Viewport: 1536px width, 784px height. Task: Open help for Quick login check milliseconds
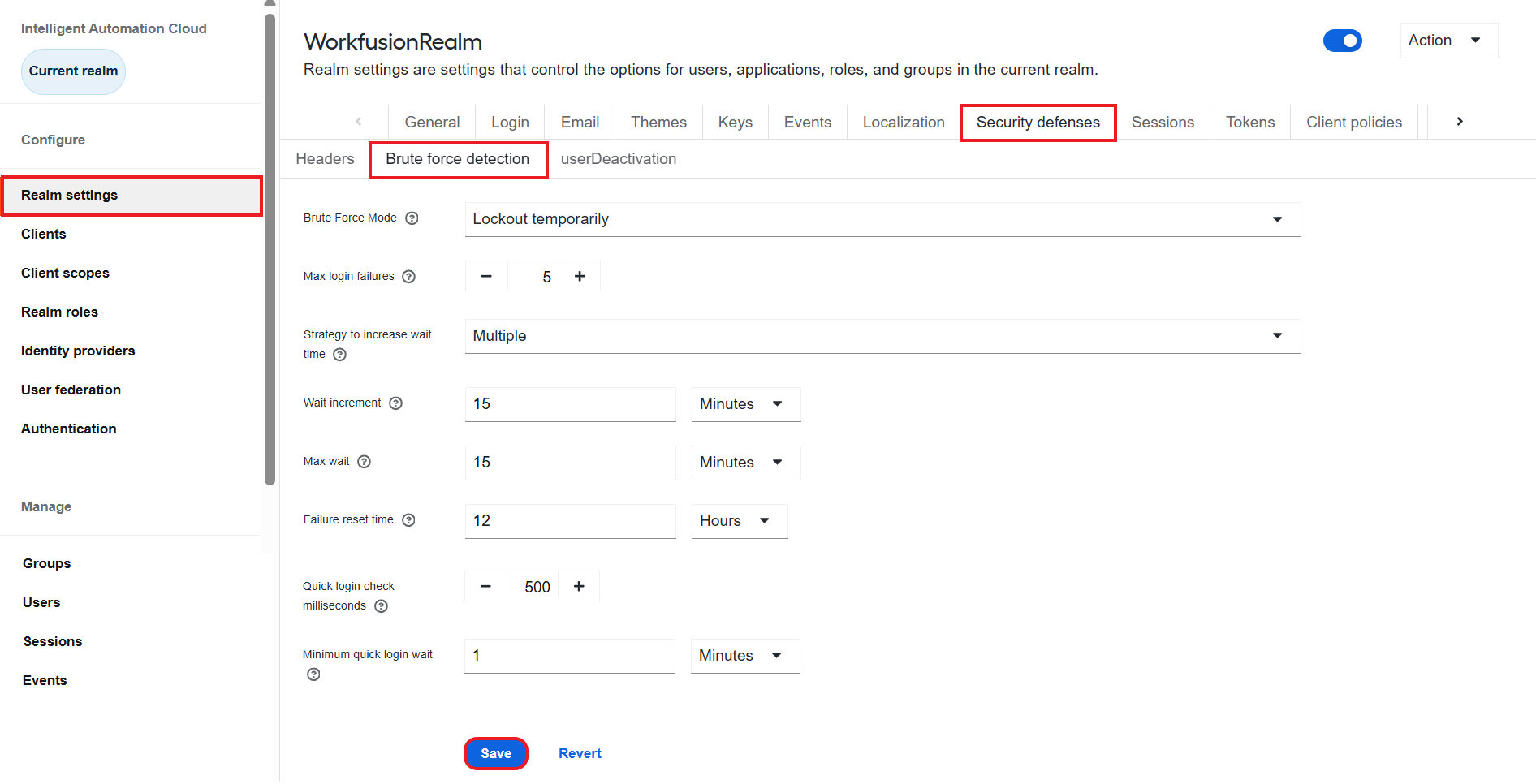pos(382,606)
